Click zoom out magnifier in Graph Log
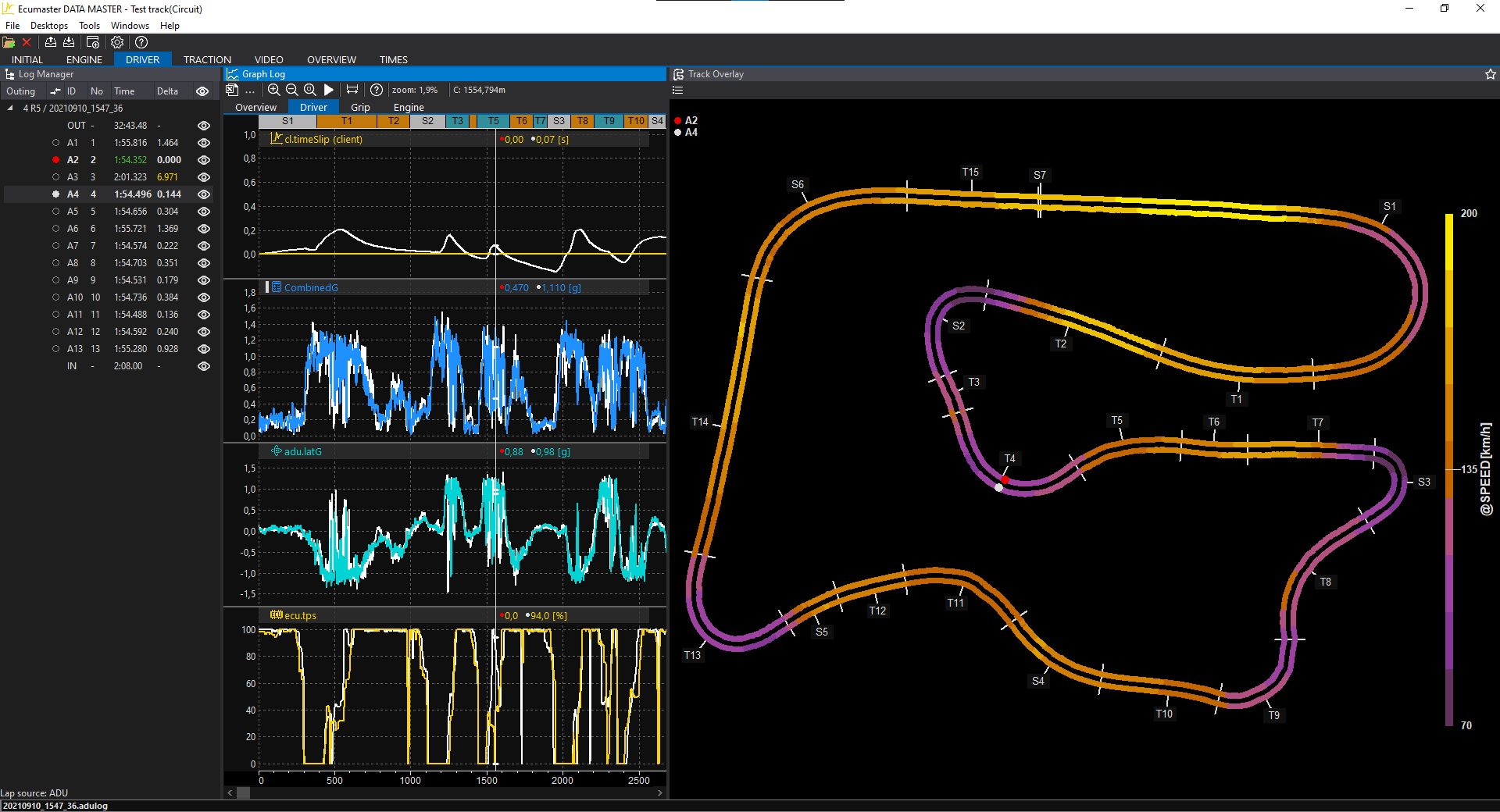The width and height of the screenshot is (1500, 812). (291, 90)
